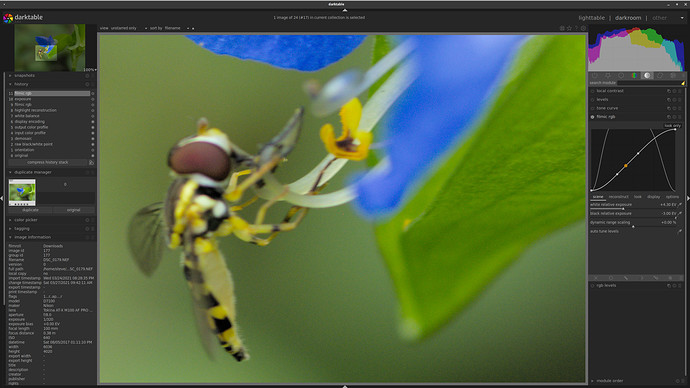Reset filmic rgb module parameters
Viewport: 690px width, 388px height.
pyautogui.click(x=675, y=117)
